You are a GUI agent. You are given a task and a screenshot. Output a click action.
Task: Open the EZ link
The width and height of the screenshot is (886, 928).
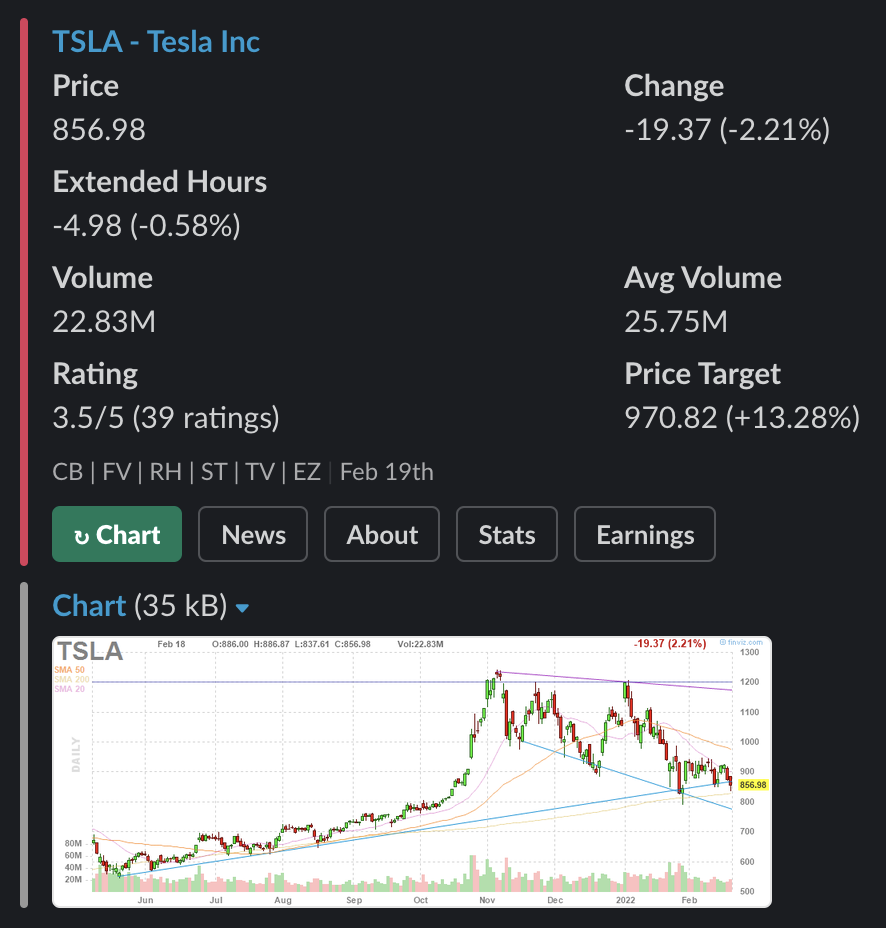coord(307,472)
